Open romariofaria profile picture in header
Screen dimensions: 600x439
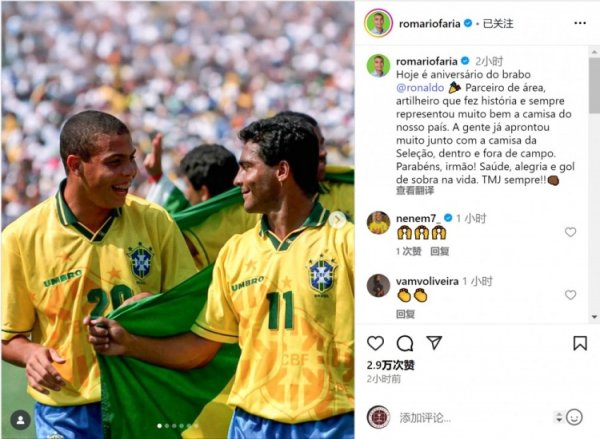378,23
